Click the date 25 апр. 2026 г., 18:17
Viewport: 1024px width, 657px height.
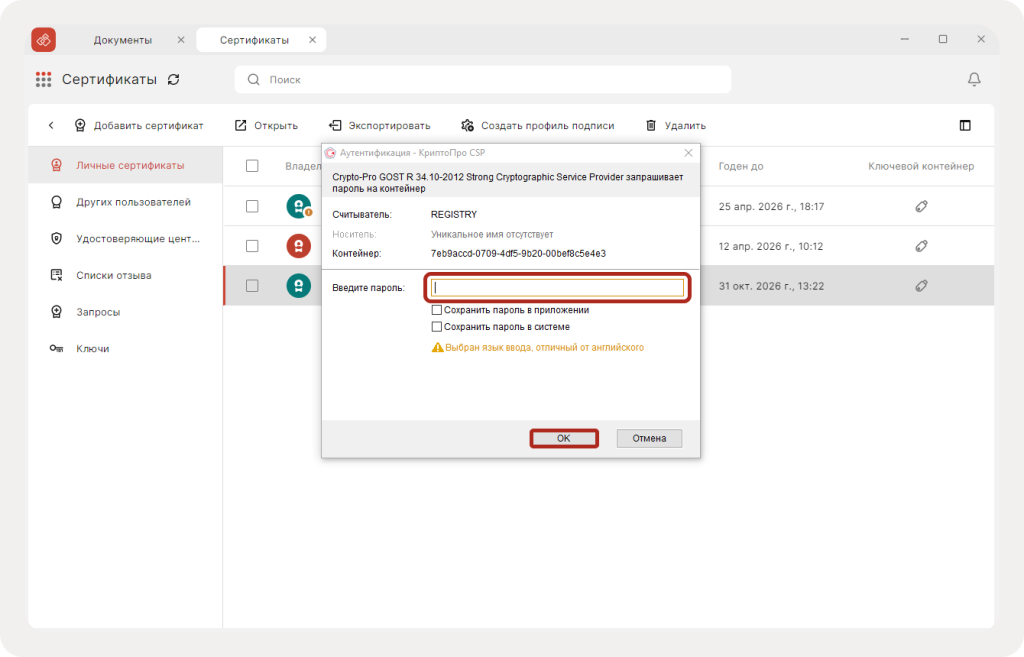[771, 206]
